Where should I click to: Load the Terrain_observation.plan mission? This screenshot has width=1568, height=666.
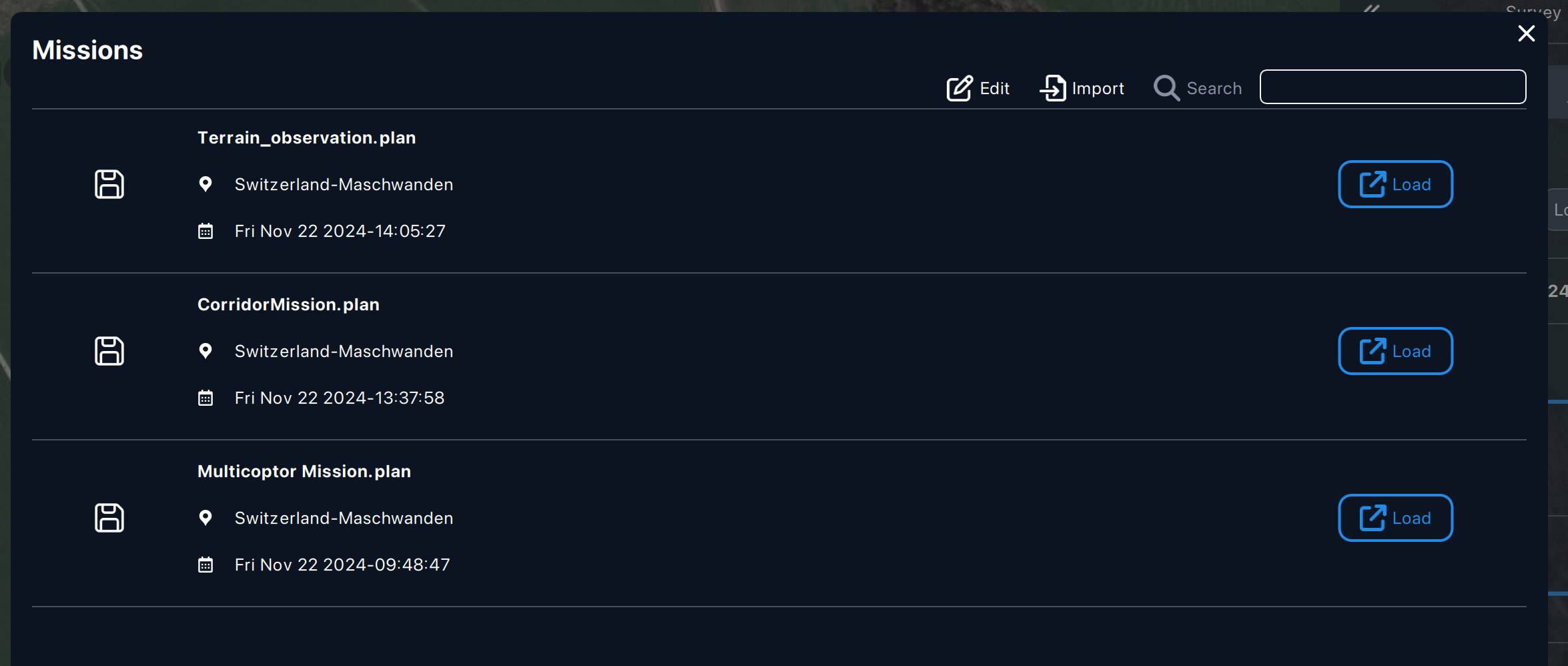(x=1395, y=184)
